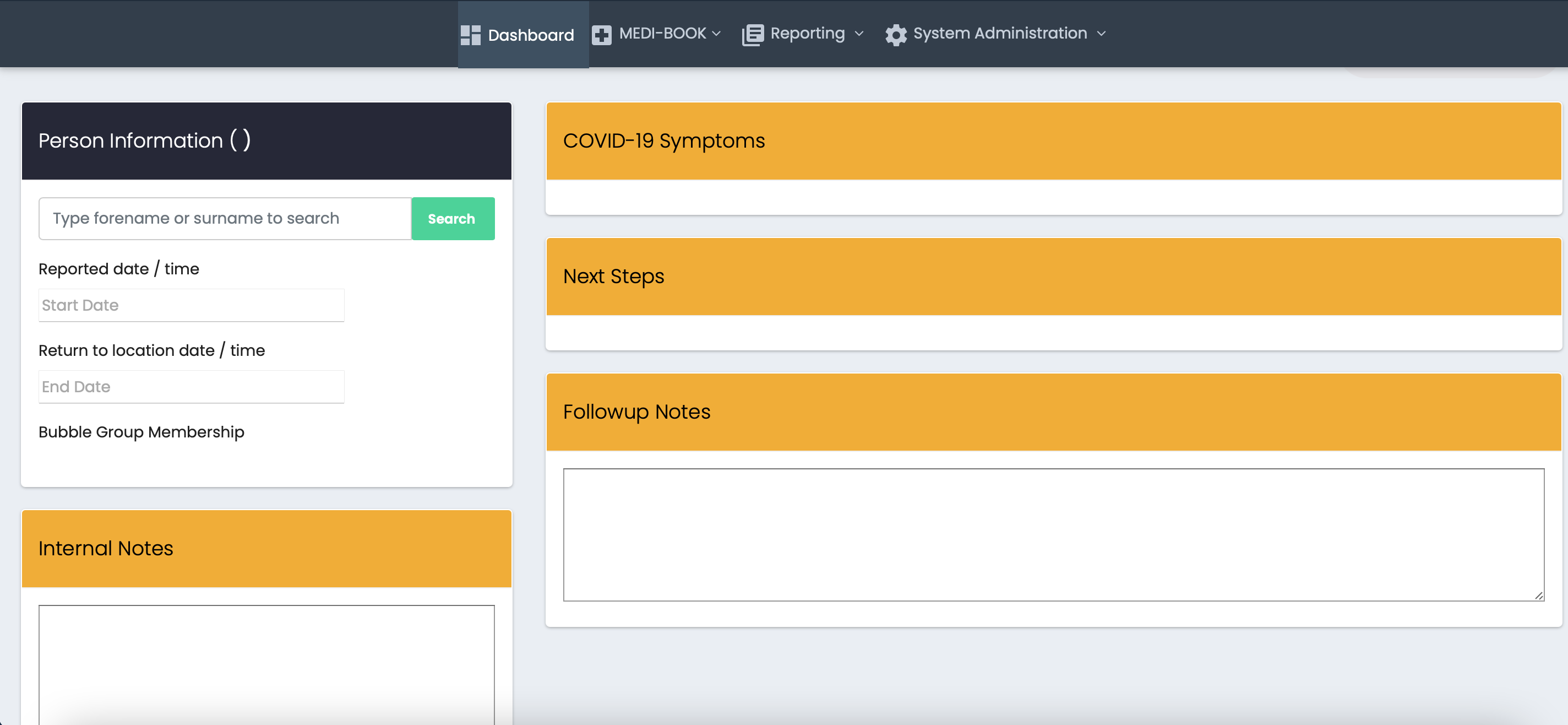The width and height of the screenshot is (1568, 725).
Task: Click the Dashboard grid icon
Action: tap(471, 35)
